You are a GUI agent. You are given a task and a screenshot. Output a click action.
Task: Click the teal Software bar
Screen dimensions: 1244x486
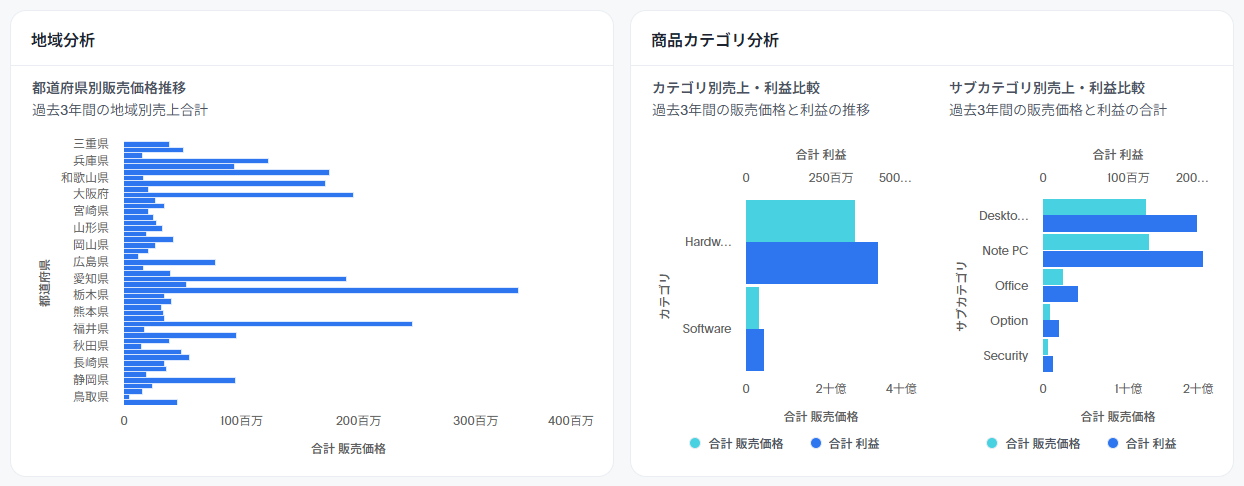click(x=752, y=307)
